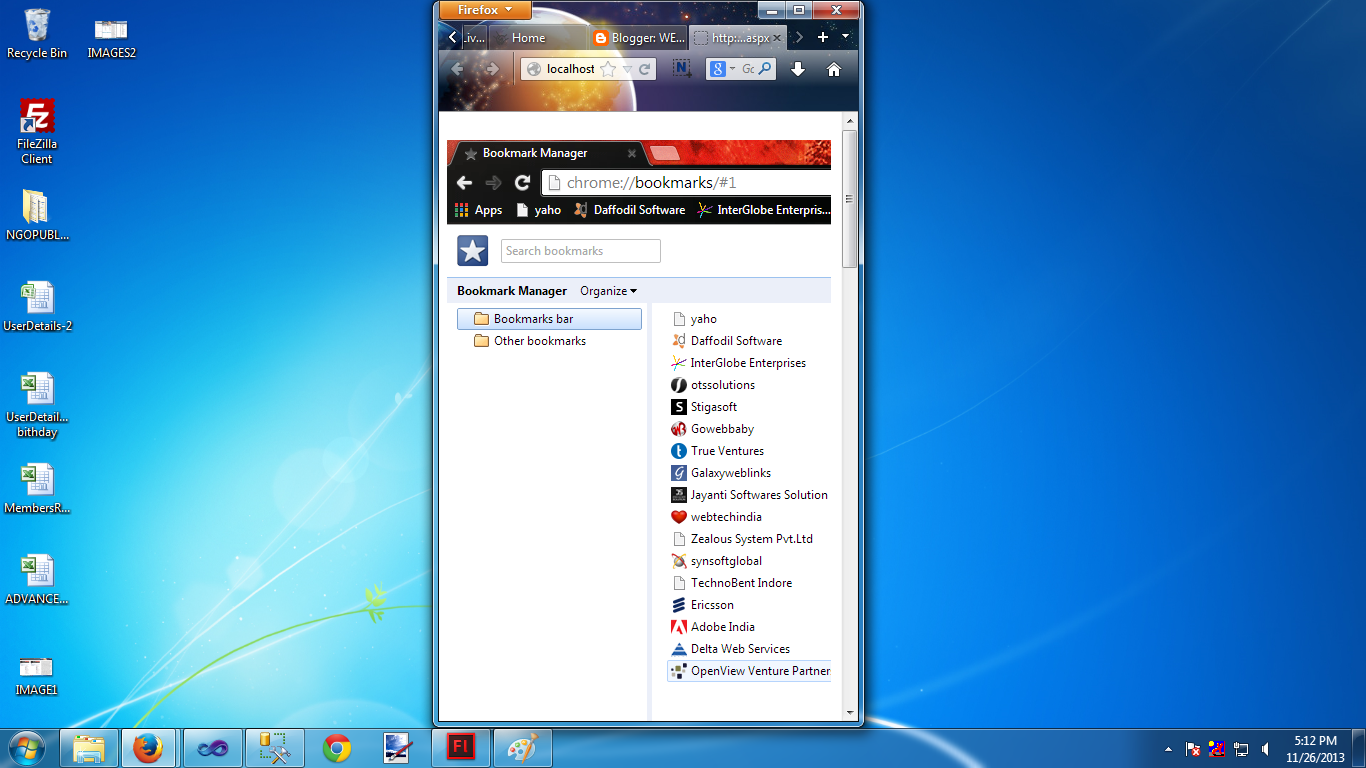
Task: Select Jayanti Softwares Solution bookmark
Action: click(748, 495)
